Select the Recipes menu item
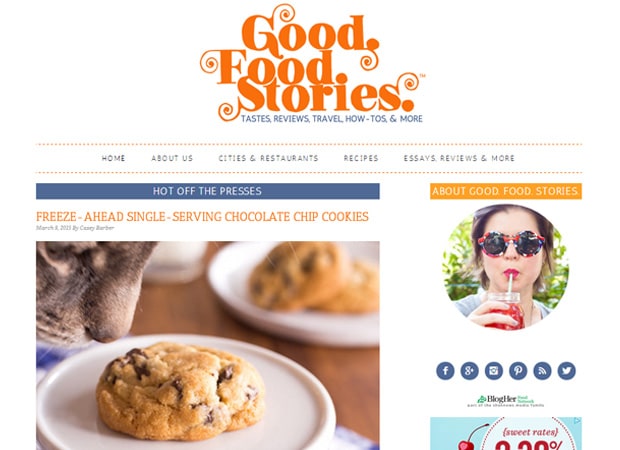Screen dimensions: 620x450 click(361, 158)
